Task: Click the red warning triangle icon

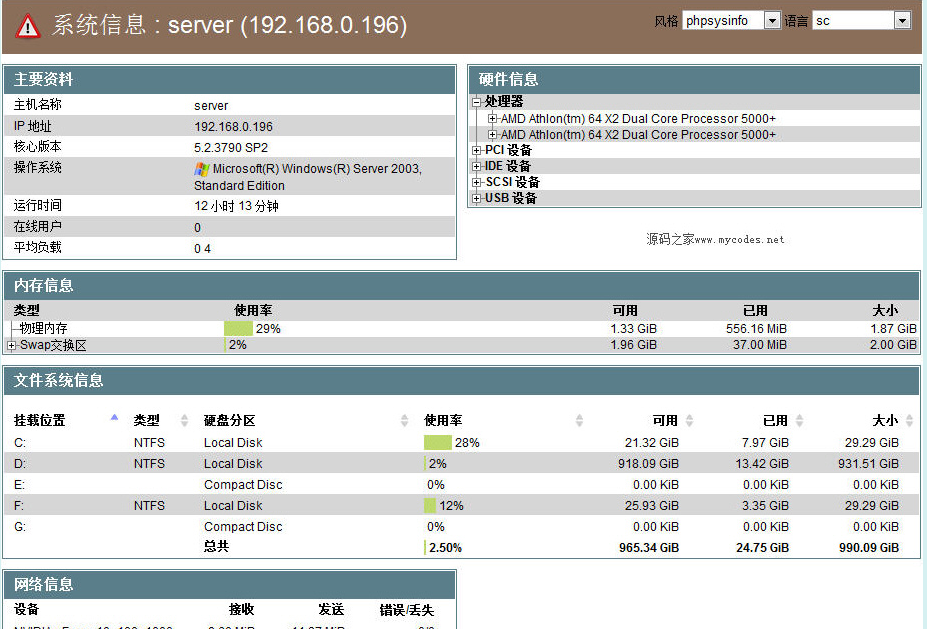Action: pos(28,25)
